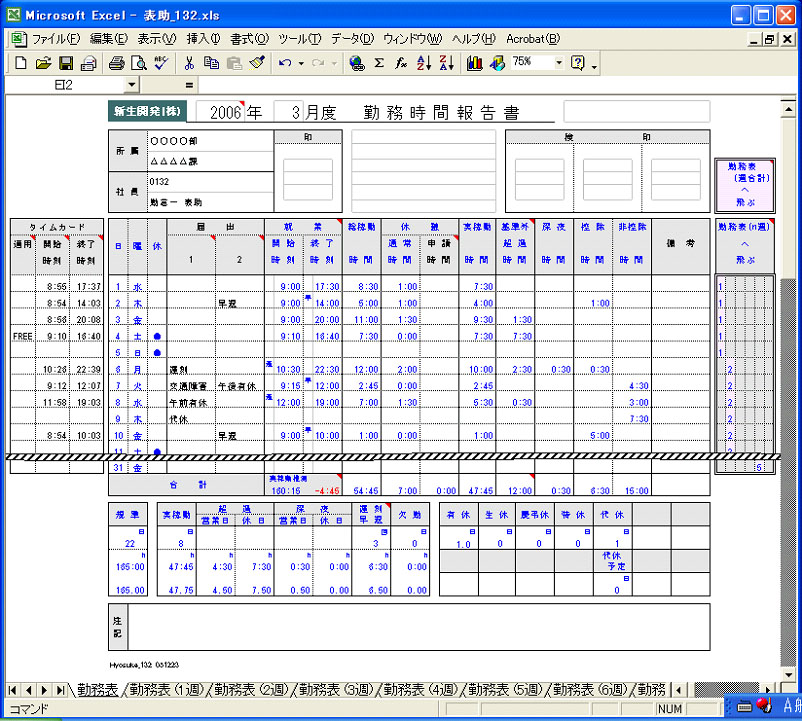Screen dimensions: 802x721
Task: Click the Redo arrow icon
Action: point(318,63)
